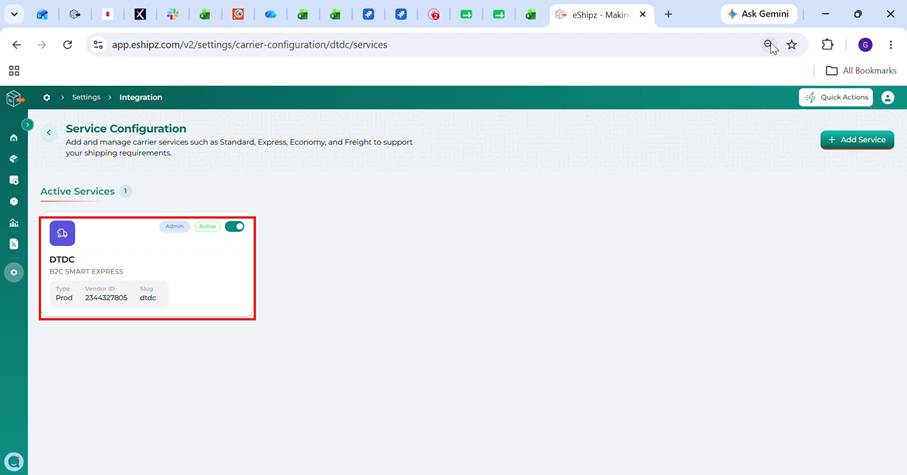Open the user profile avatar icon

pyautogui.click(x=887, y=97)
